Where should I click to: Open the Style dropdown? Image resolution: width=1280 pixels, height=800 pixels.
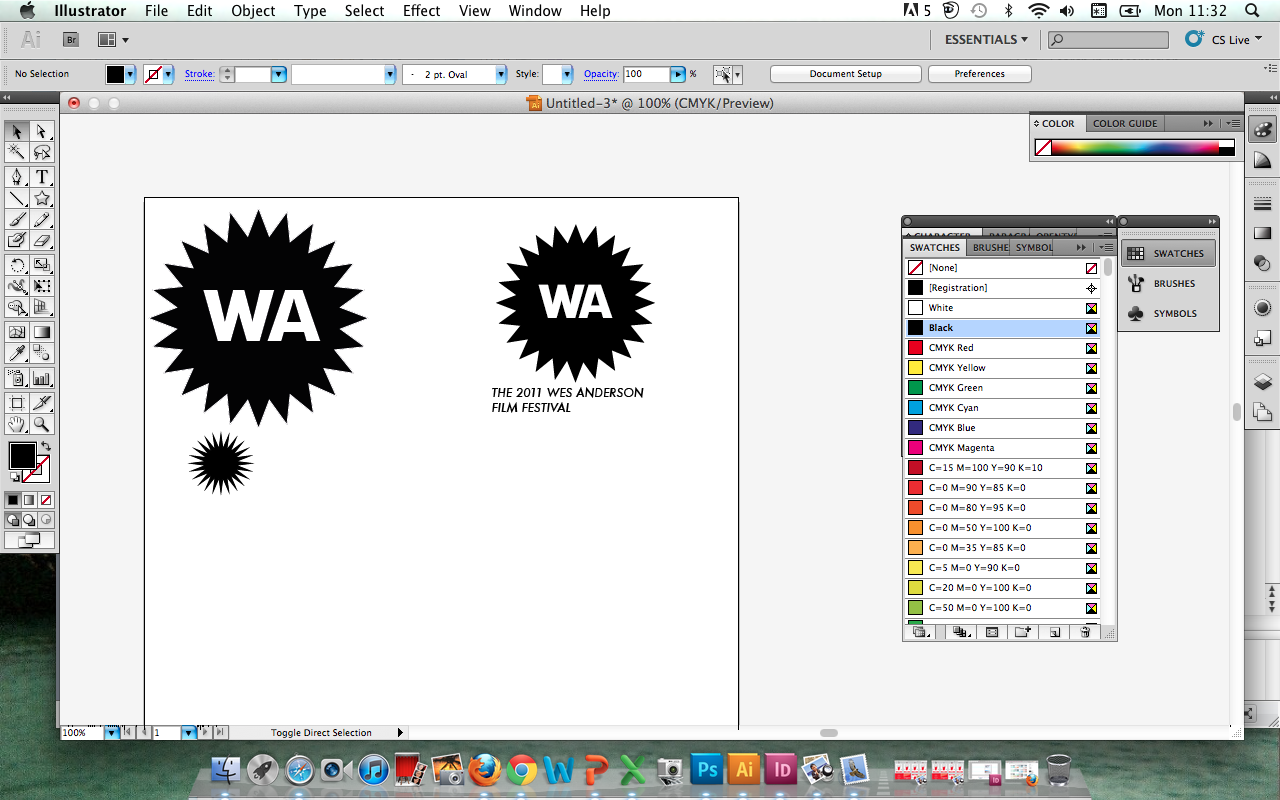point(567,74)
